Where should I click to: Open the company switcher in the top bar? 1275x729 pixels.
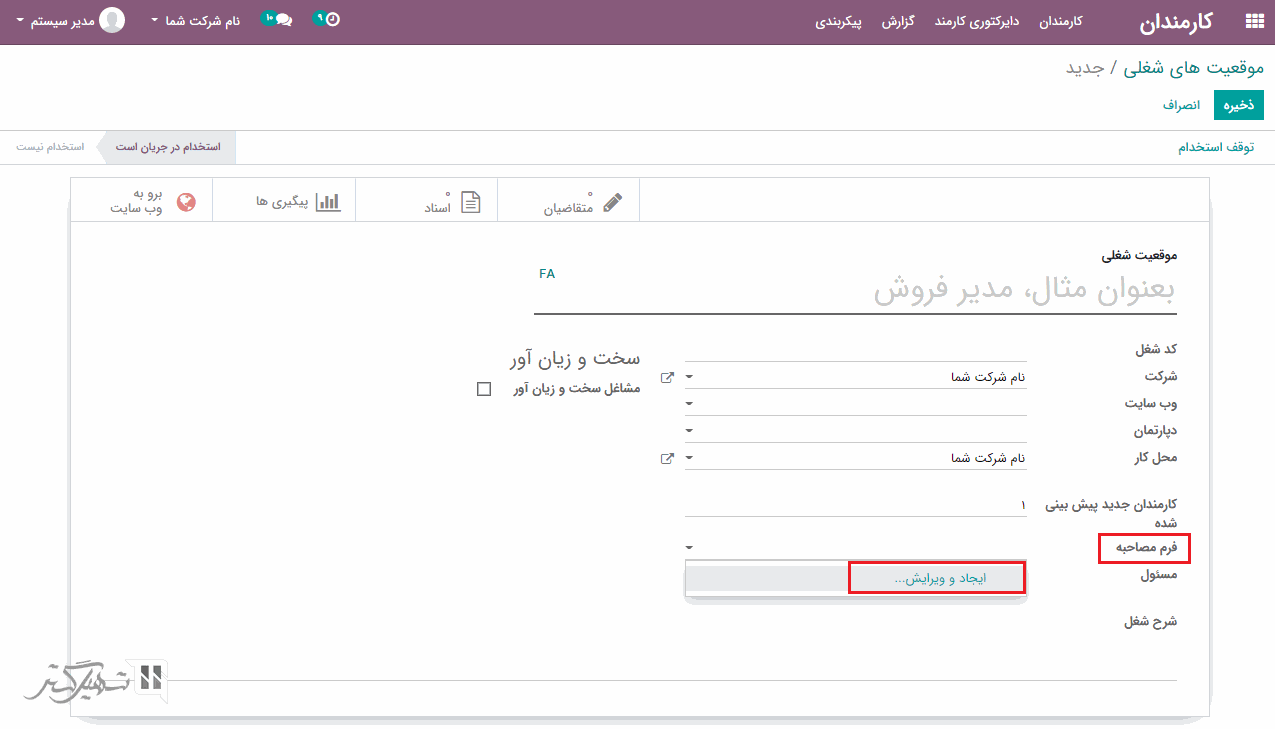(x=196, y=20)
